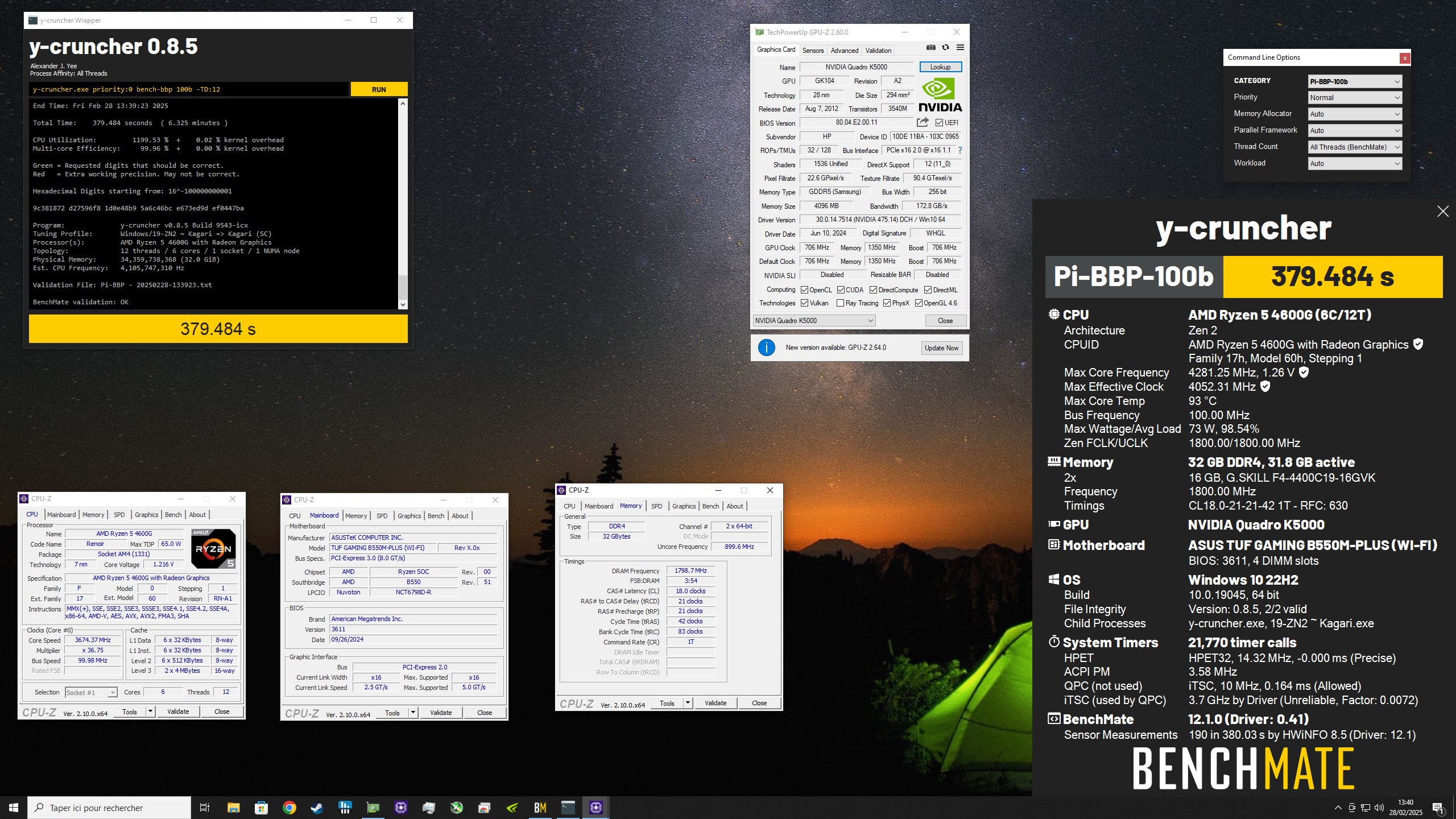Open the notification center icon
Viewport: 1456px width, 819px height.
pos(1438,808)
